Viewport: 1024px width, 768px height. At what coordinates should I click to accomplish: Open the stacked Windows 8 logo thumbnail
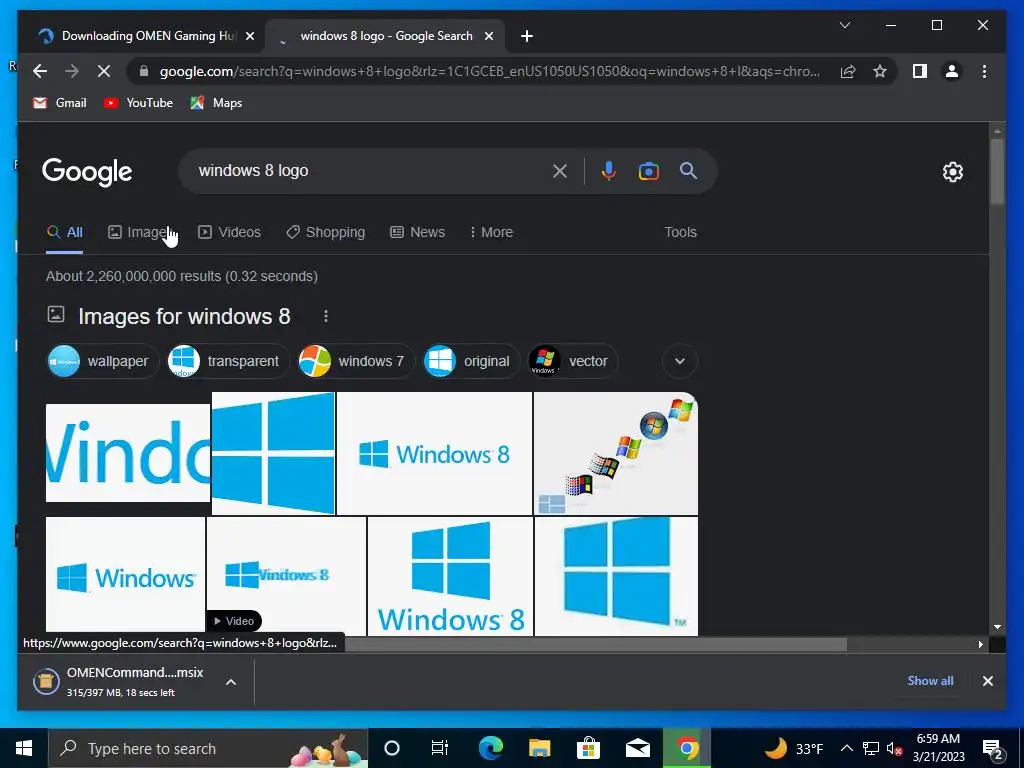pyautogui.click(x=450, y=576)
